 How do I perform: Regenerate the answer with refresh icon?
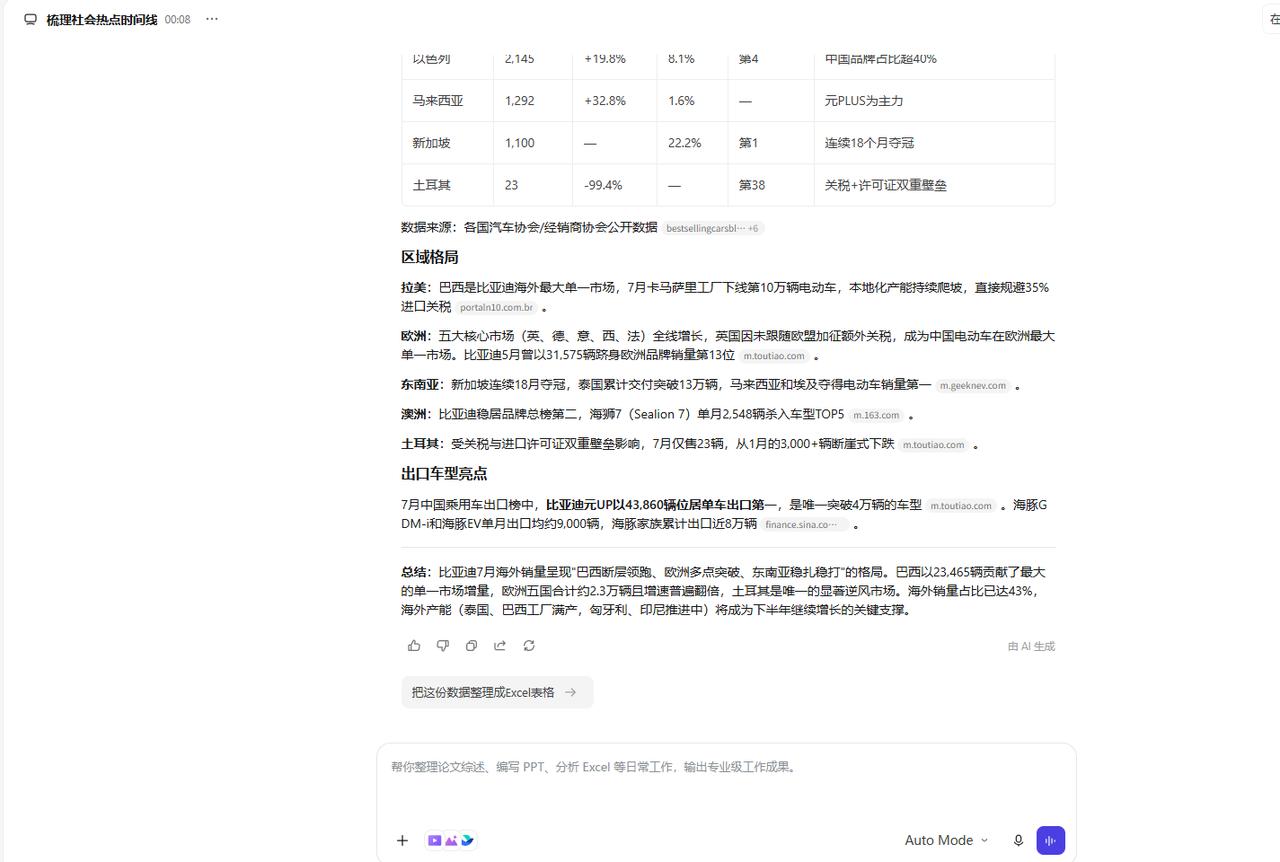tap(529, 646)
